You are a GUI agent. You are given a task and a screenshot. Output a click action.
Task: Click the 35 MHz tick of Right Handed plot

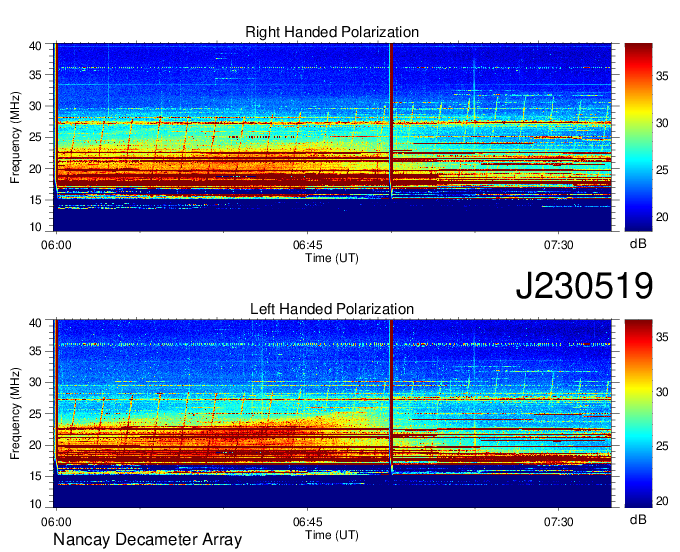35,75
